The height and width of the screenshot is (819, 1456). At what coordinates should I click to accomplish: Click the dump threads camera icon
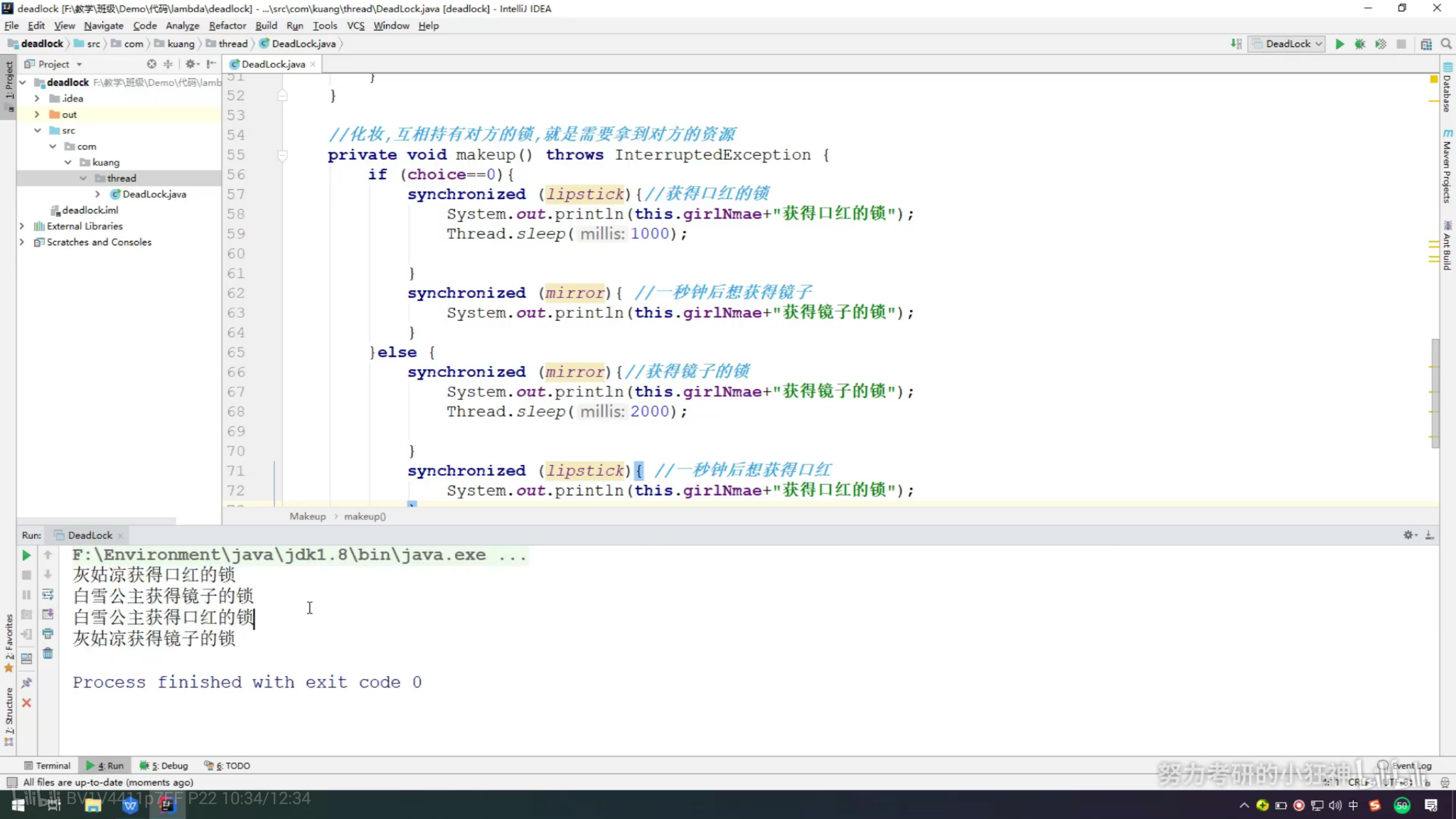pos(26,614)
